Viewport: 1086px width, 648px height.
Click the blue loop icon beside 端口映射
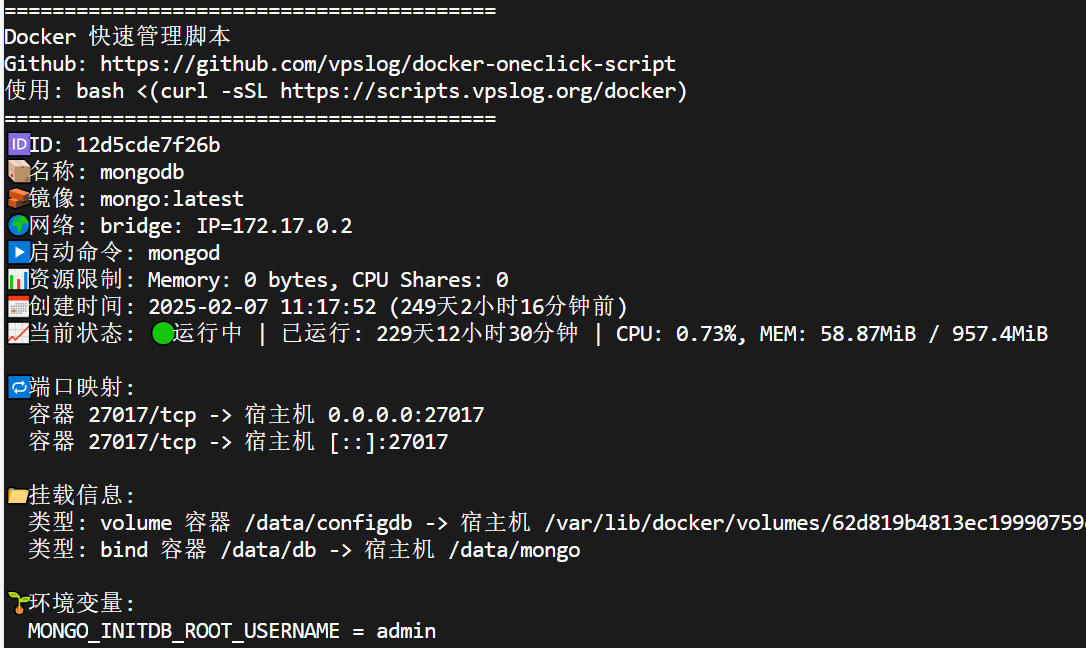17,388
